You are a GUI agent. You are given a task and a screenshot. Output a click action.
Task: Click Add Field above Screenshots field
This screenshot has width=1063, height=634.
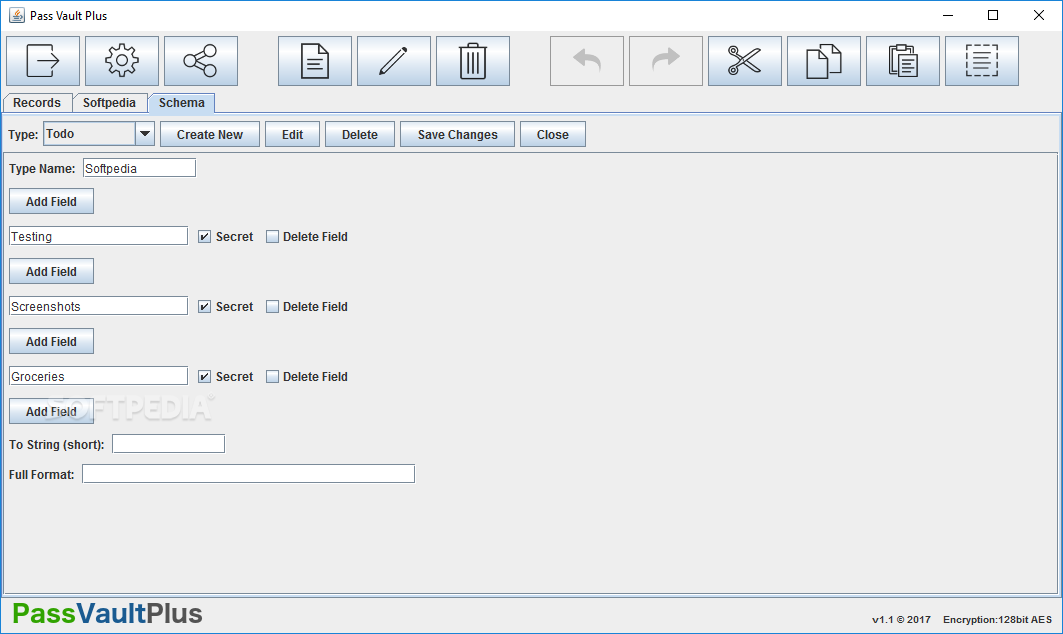click(52, 271)
